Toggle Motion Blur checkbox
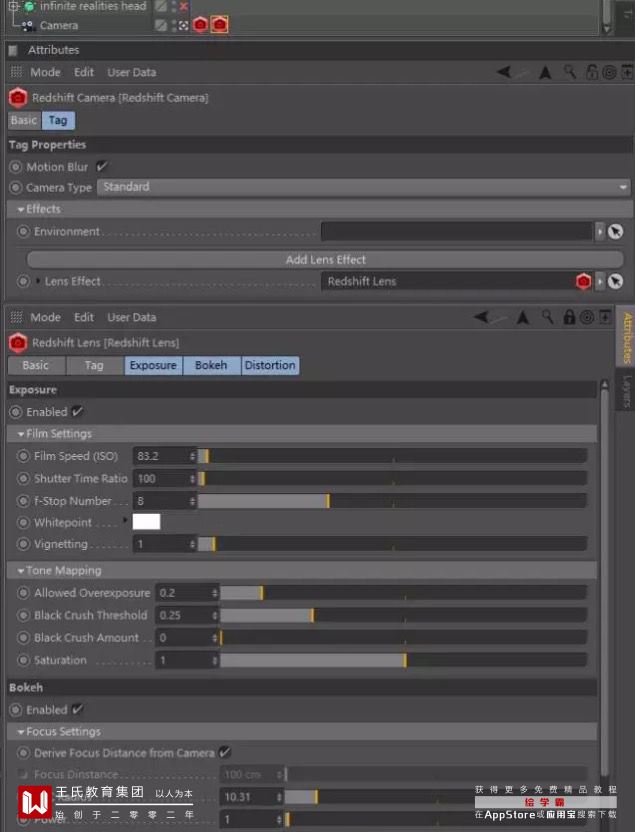Viewport: 635px width, 832px height. point(101,167)
